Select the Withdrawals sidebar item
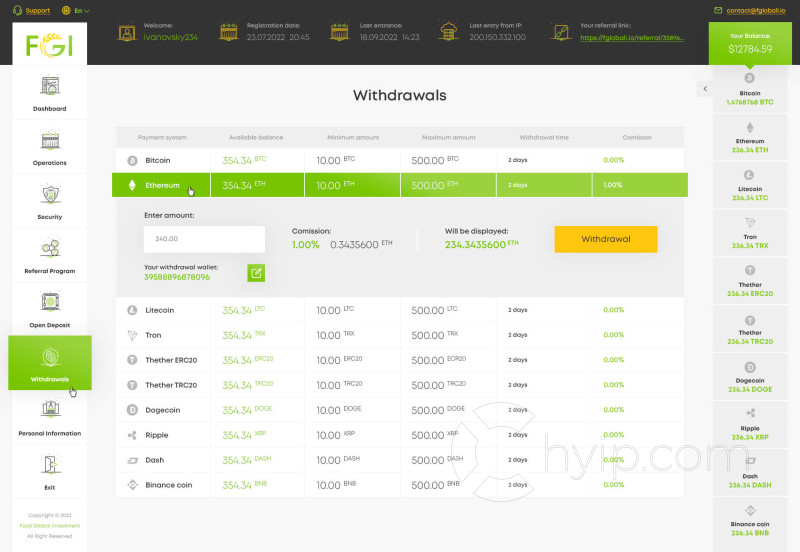The width and height of the screenshot is (800, 552). click(x=50, y=363)
